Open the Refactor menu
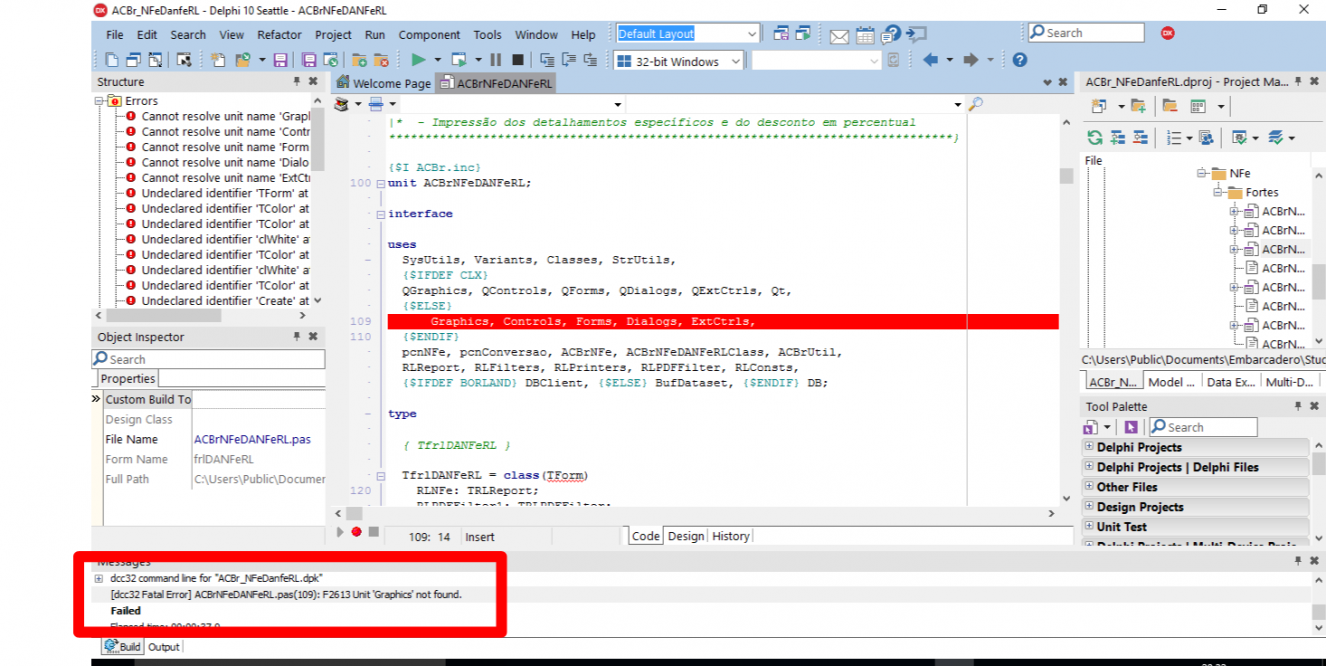The width and height of the screenshot is (1326, 666). tap(279, 35)
